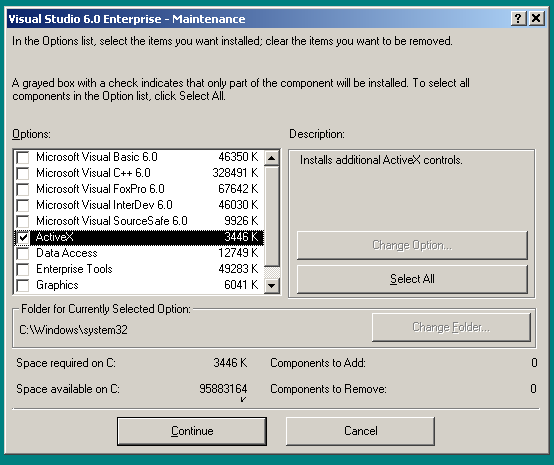
Task: Click the Installs additional ActiveX controls description
Action: pyautogui.click(x=381, y=160)
